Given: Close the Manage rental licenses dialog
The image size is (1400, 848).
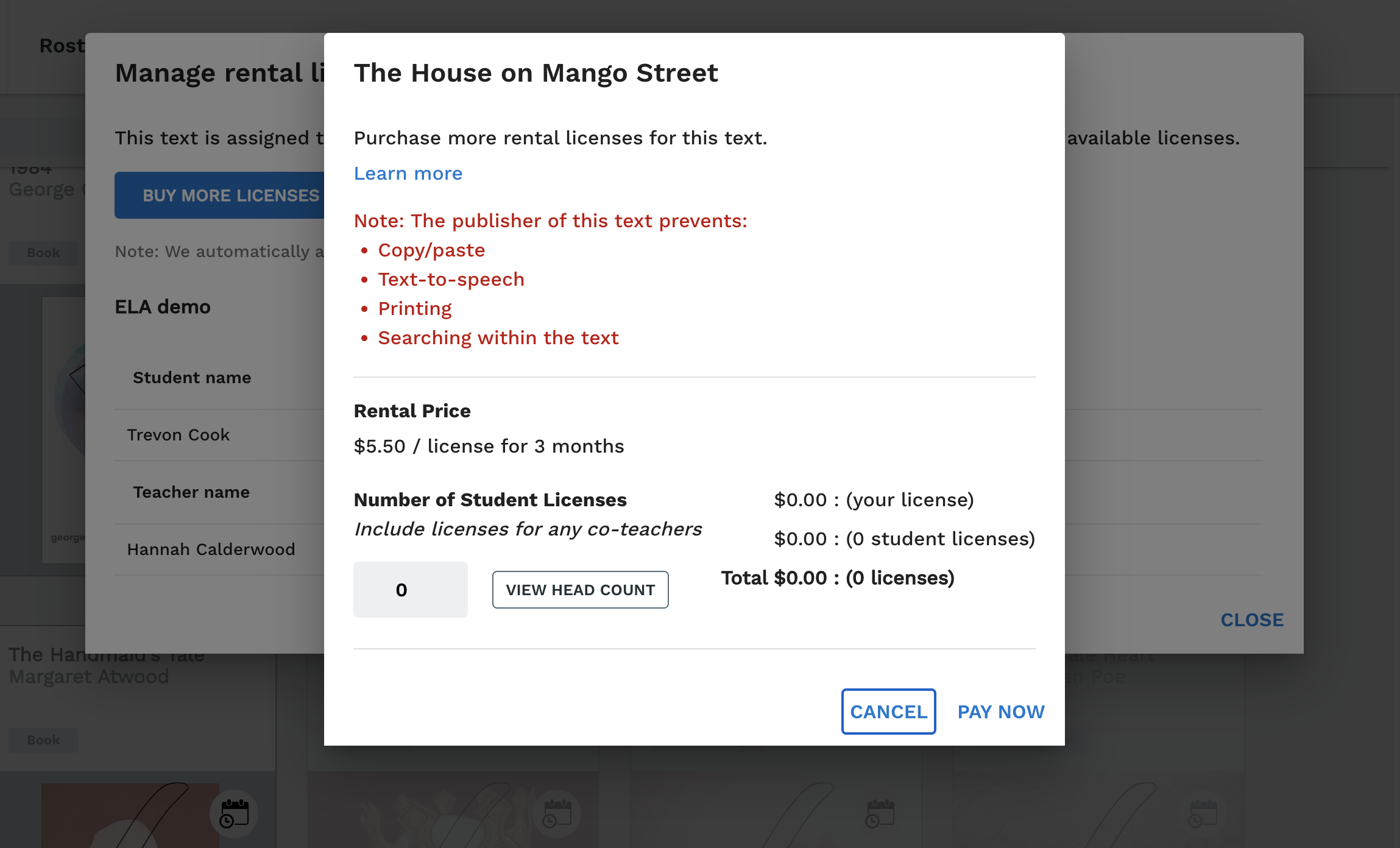Looking at the screenshot, I should pos(1251,620).
